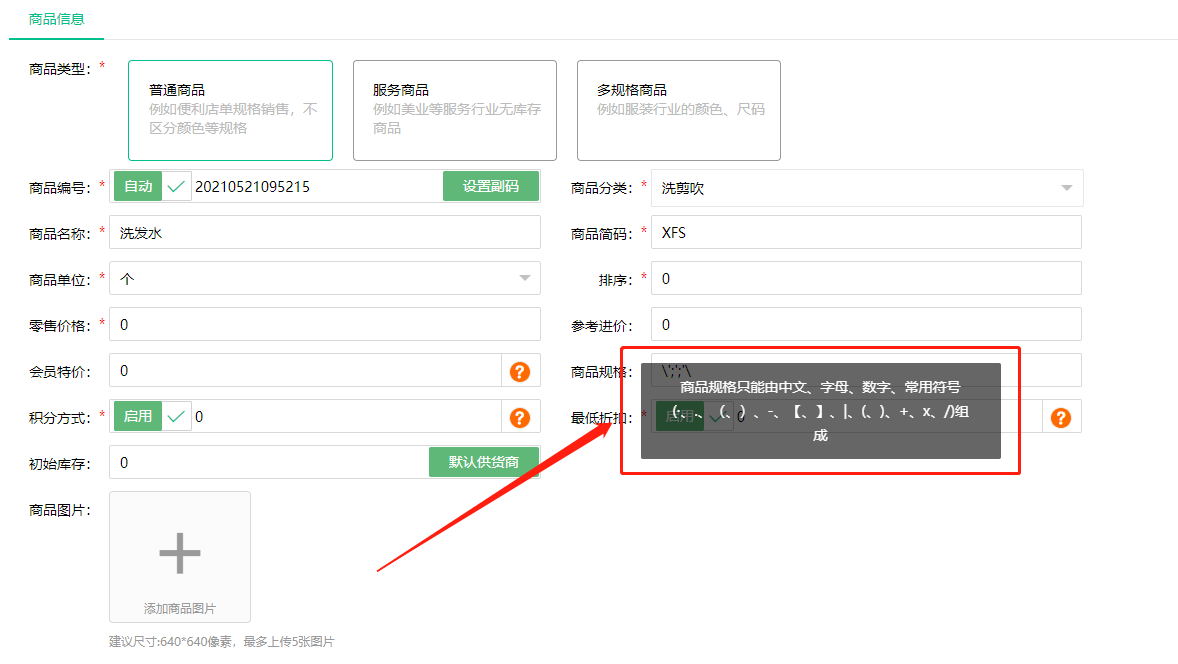Click help icon beside 积分方式 field
This screenshot has width=1178, height=664.
click(519, 417)
